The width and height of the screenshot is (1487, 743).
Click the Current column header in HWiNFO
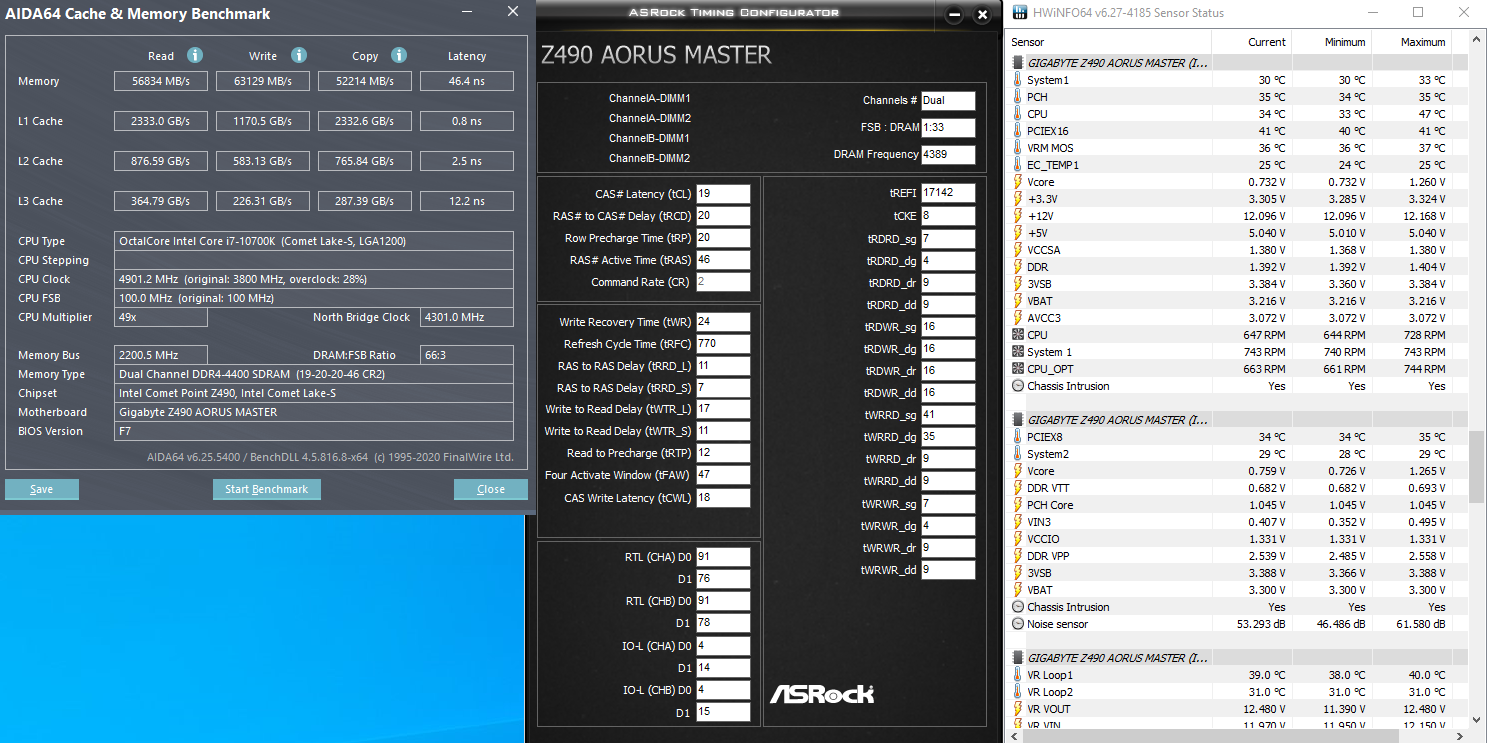1251,42
